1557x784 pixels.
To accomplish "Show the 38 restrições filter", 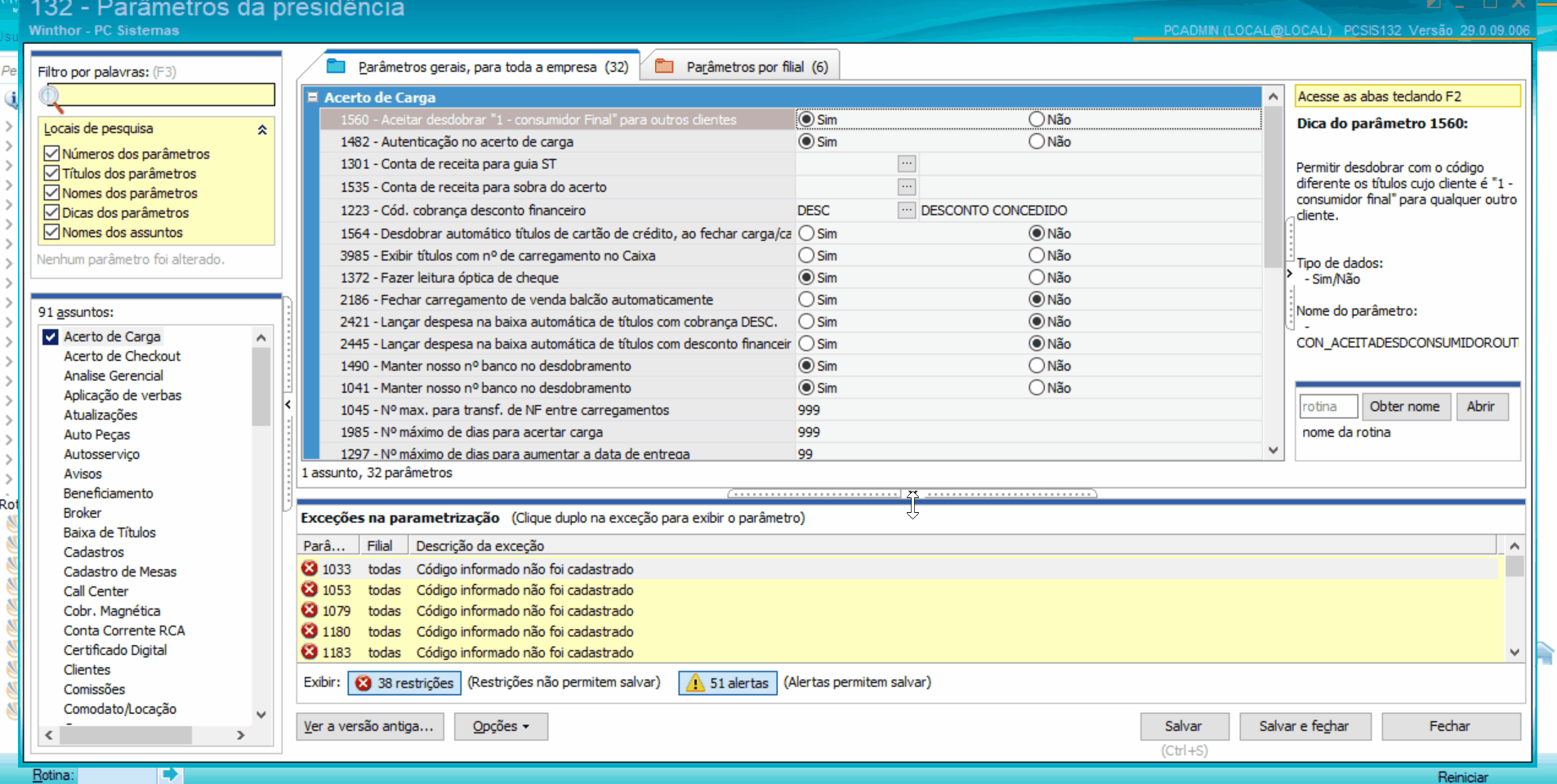I will point(405,683).
